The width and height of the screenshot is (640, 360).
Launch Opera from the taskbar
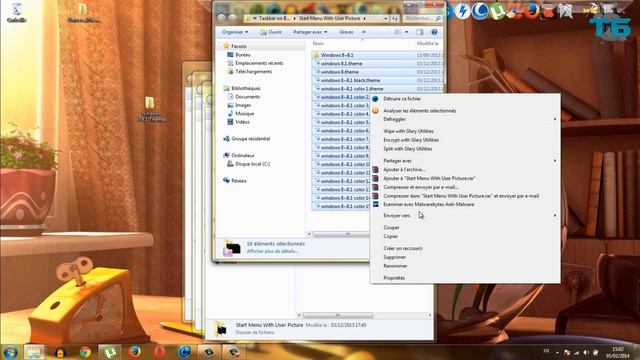point(159,351)
